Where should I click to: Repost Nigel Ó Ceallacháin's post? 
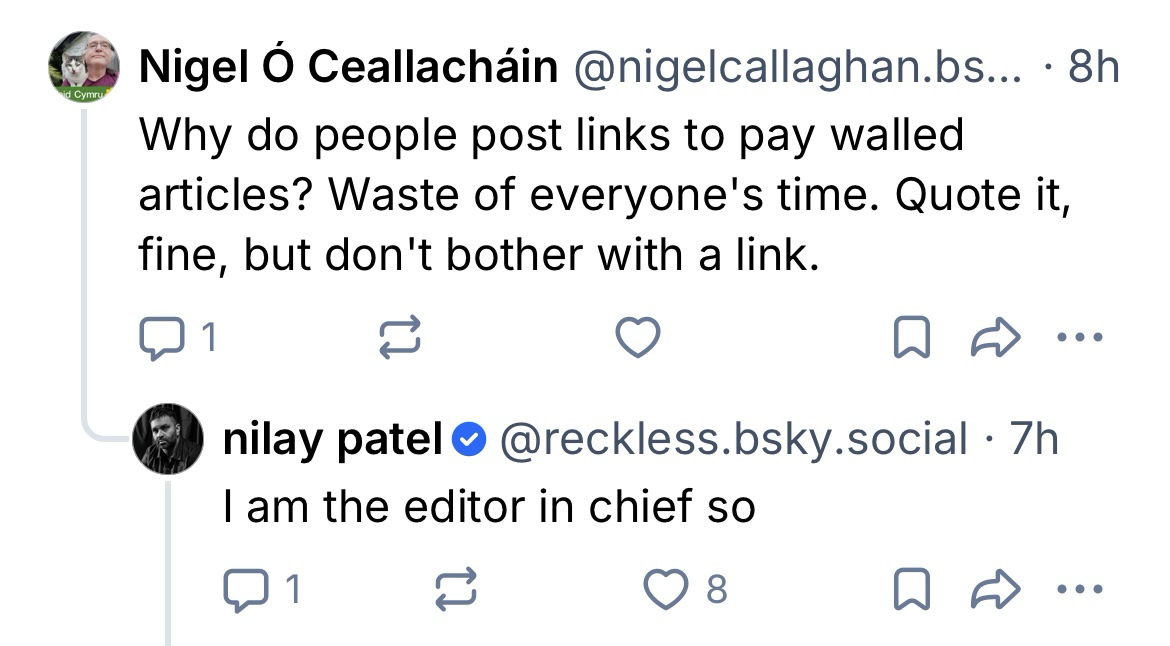pos(399,340)
